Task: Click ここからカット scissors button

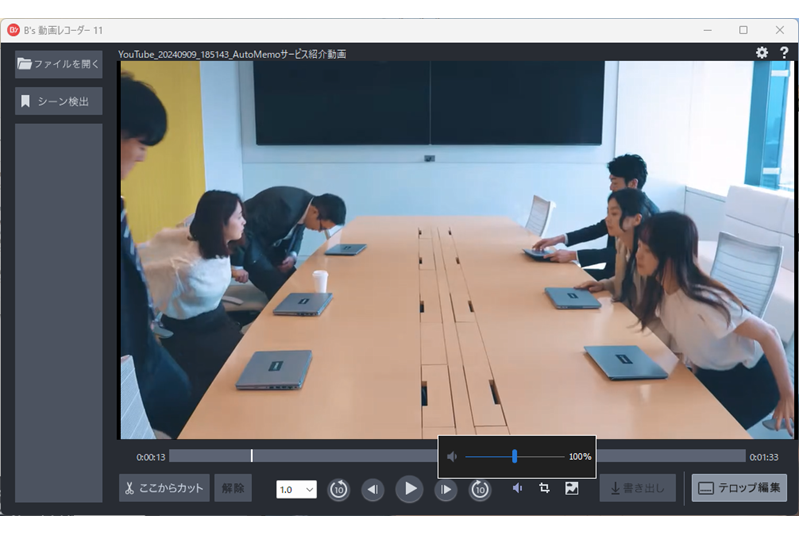Action: pos(164,488)
